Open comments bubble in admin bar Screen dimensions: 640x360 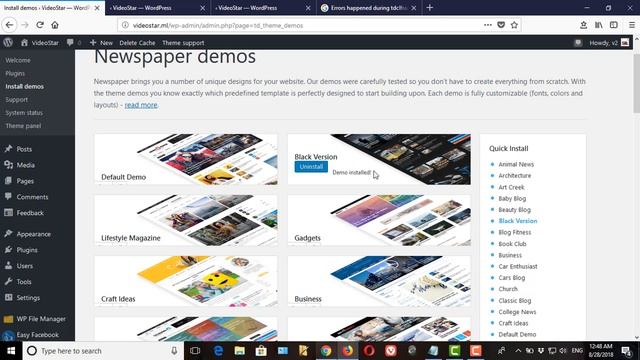(73, 42)
